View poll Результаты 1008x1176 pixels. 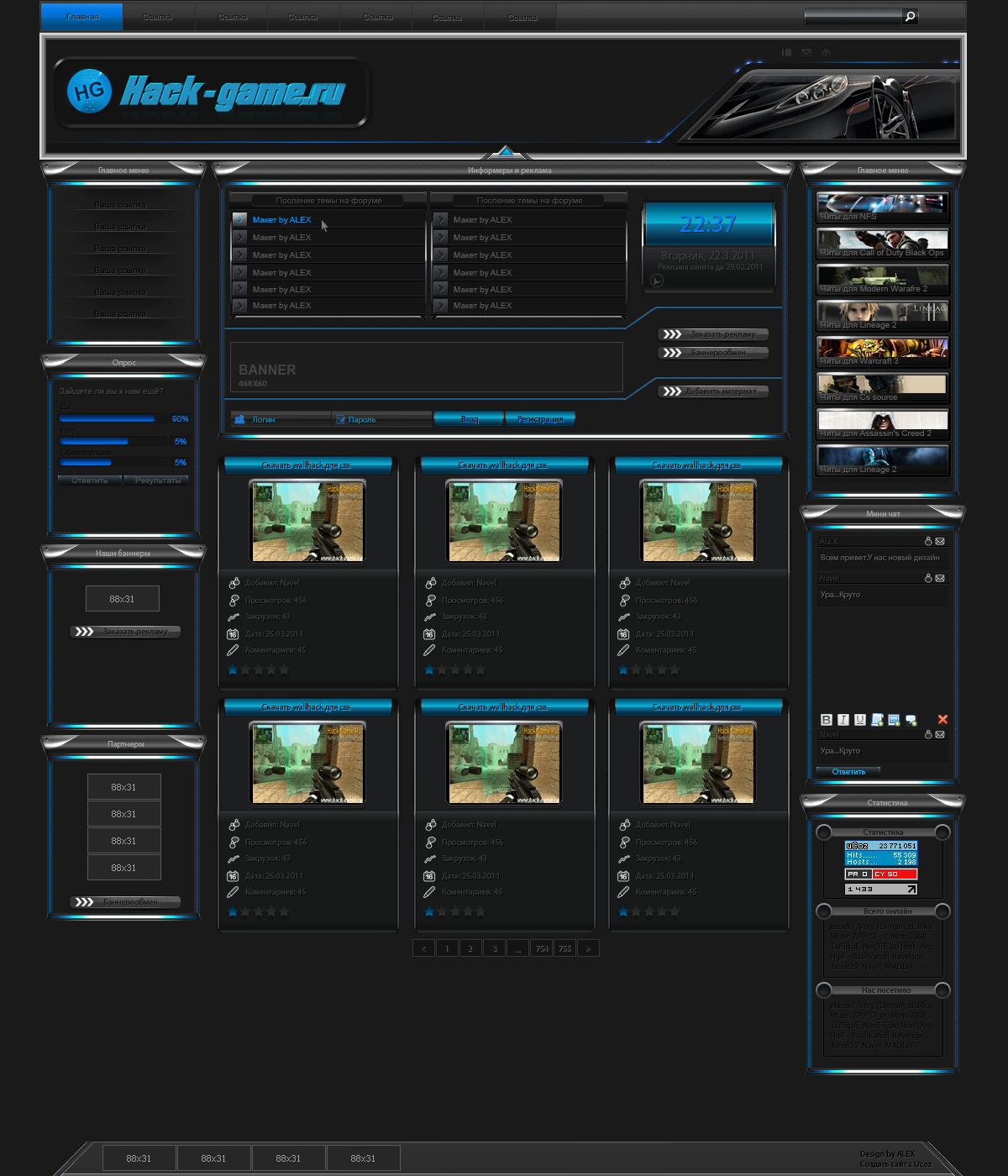157,480
